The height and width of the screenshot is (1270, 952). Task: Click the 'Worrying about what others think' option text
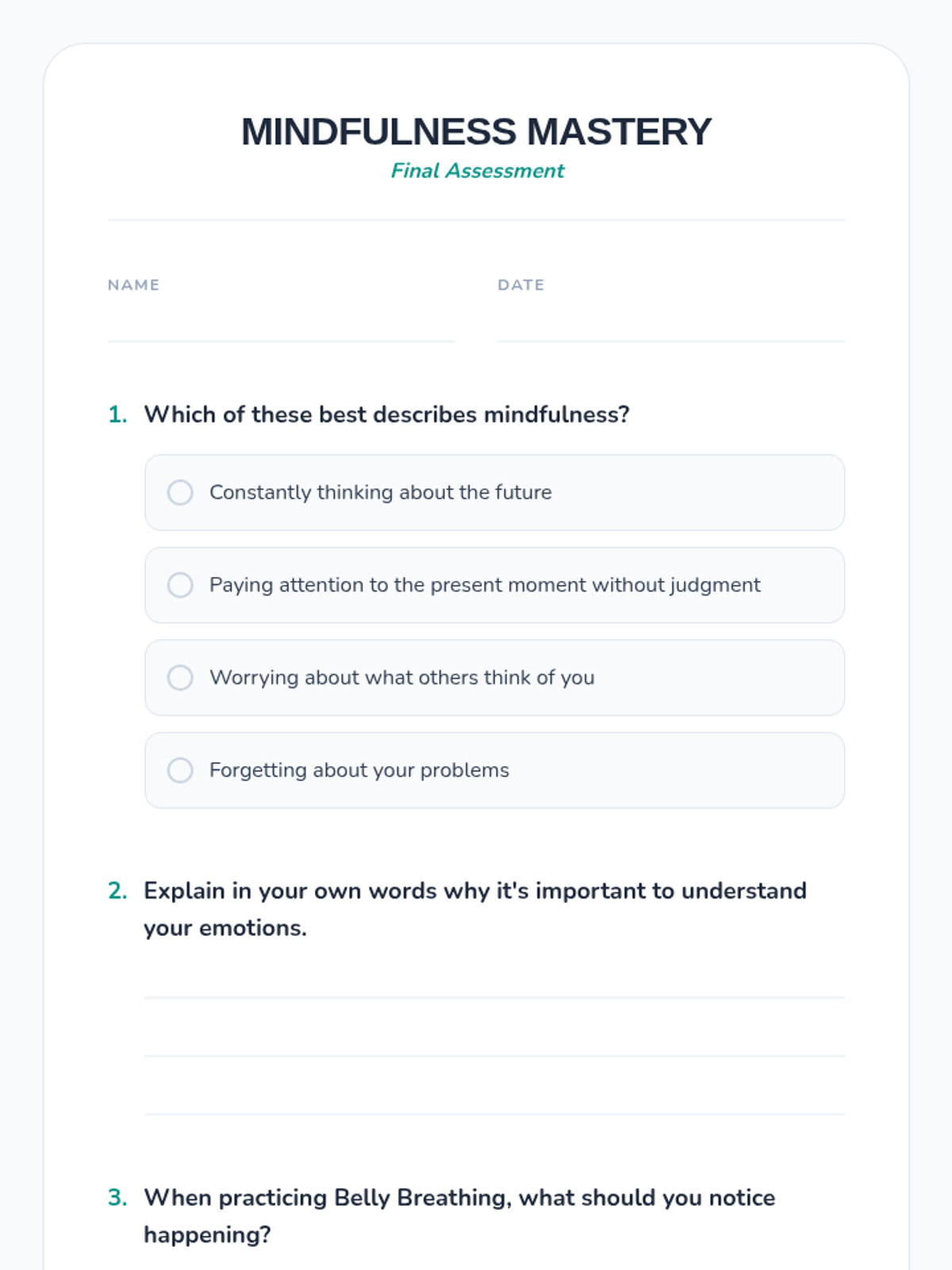(x=401, y=678)
